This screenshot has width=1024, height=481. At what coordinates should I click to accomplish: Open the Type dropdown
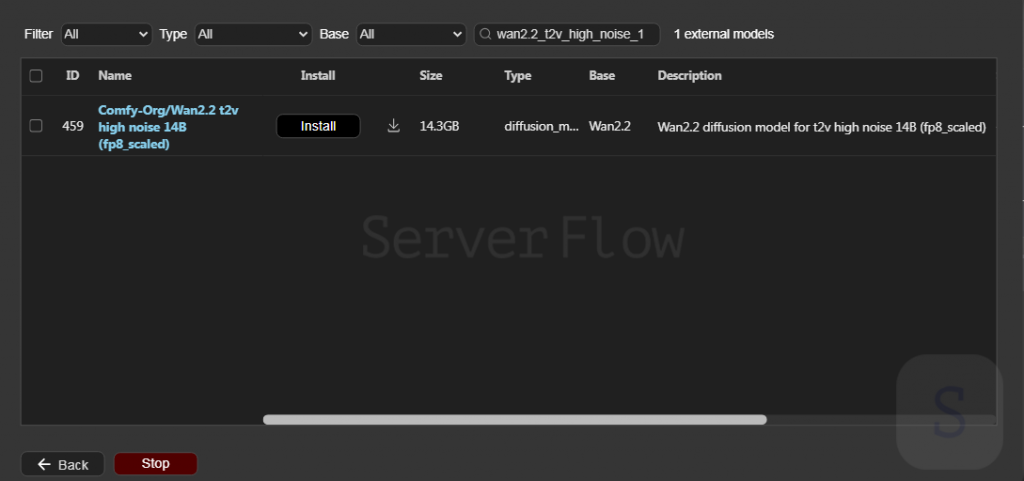tap(253, 34)
